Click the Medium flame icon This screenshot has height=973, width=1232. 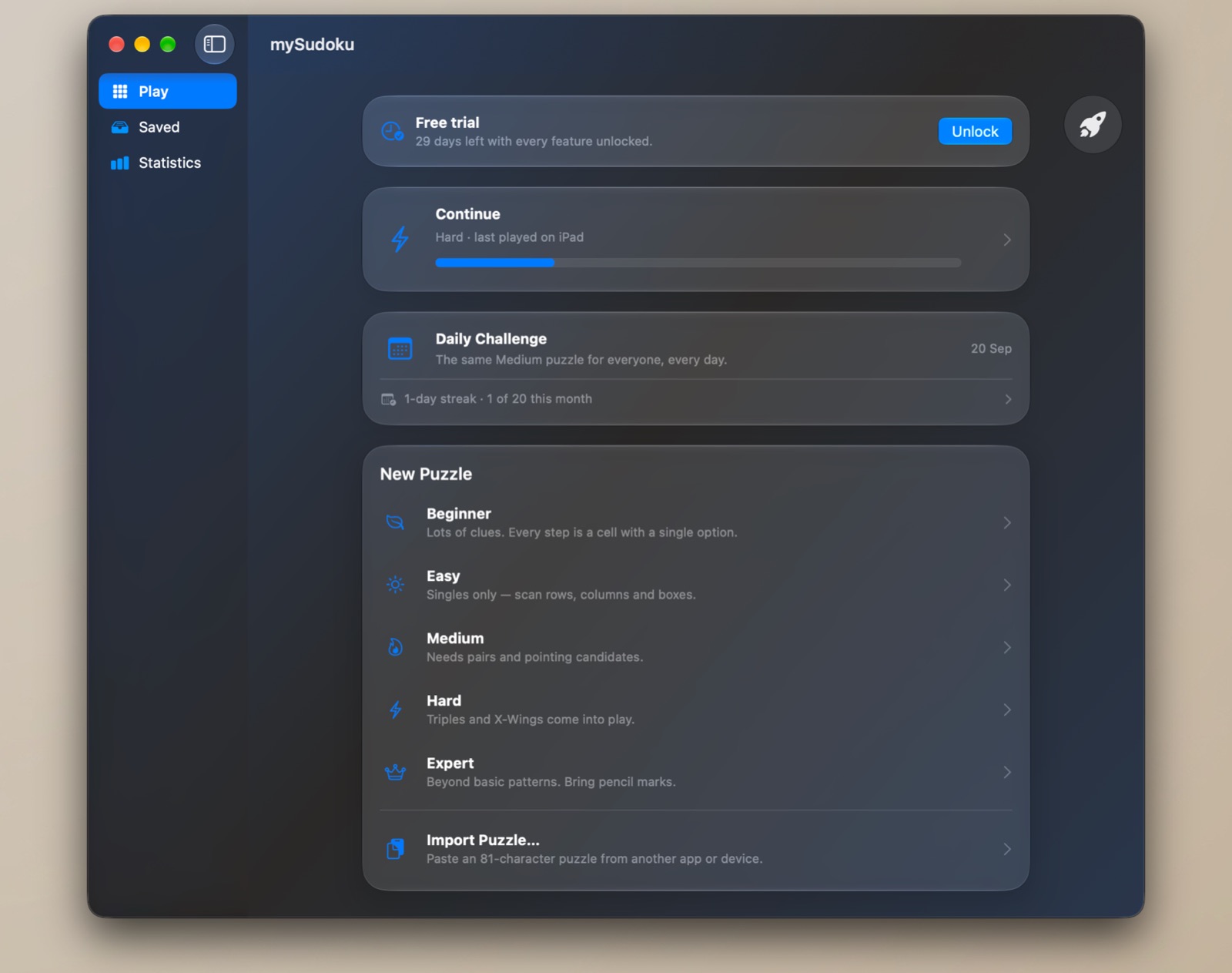395,647
